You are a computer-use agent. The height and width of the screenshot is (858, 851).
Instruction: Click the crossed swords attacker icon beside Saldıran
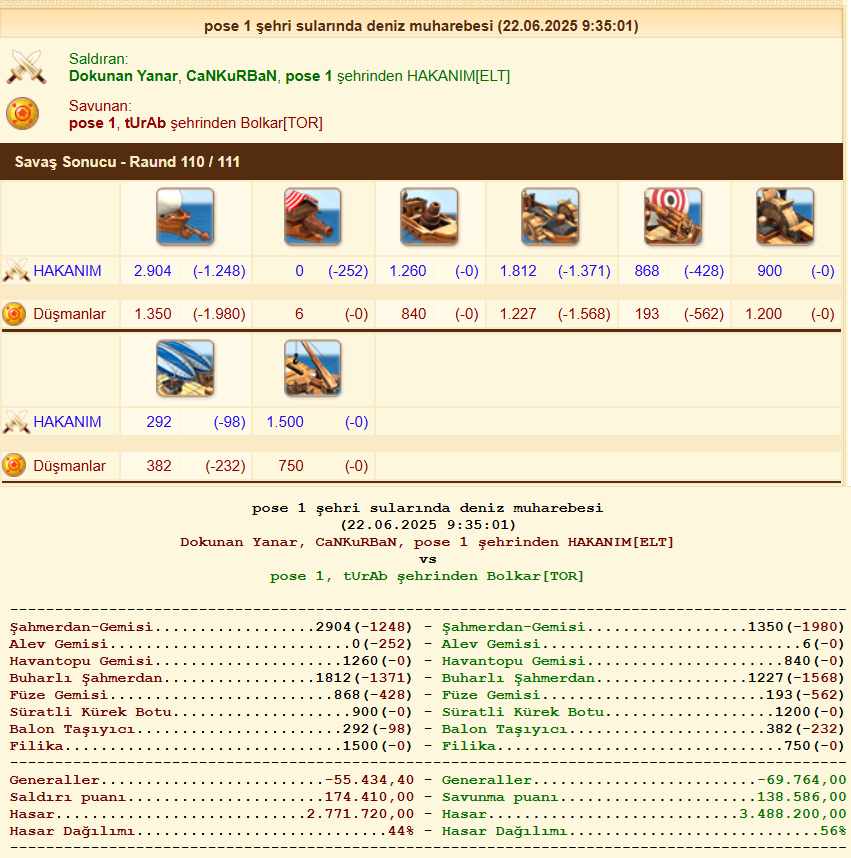tap(26, 67)
